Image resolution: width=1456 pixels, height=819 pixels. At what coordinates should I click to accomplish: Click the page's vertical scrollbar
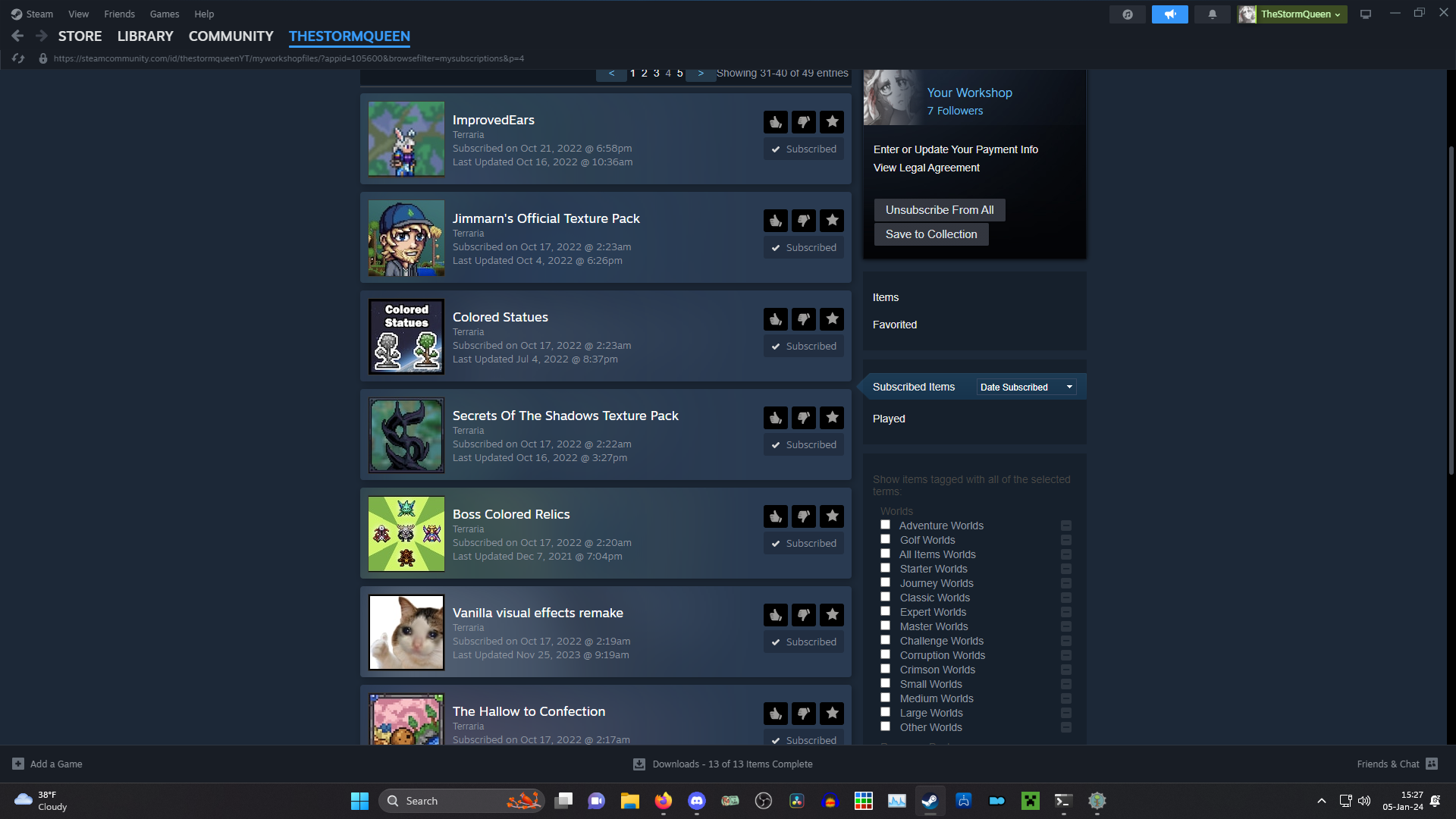click(x=1451, y=311)
